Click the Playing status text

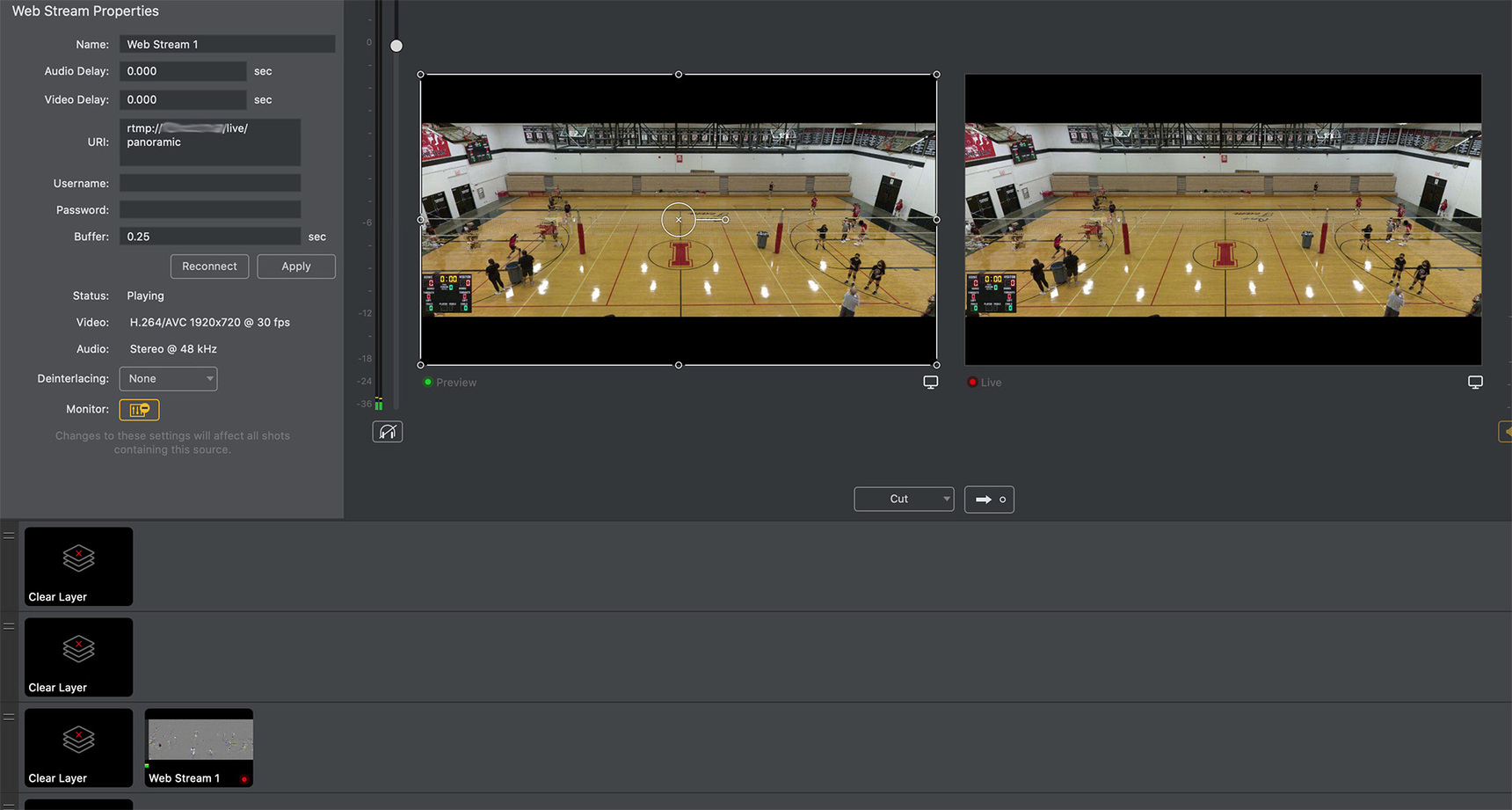pyautogui.click(x=145, y=296)
